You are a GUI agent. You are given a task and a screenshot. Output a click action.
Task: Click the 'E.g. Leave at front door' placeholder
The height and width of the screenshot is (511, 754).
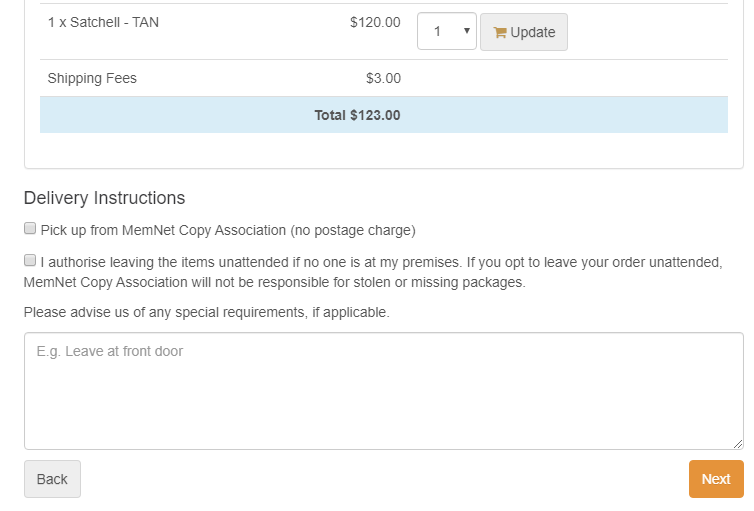point(110,352)
